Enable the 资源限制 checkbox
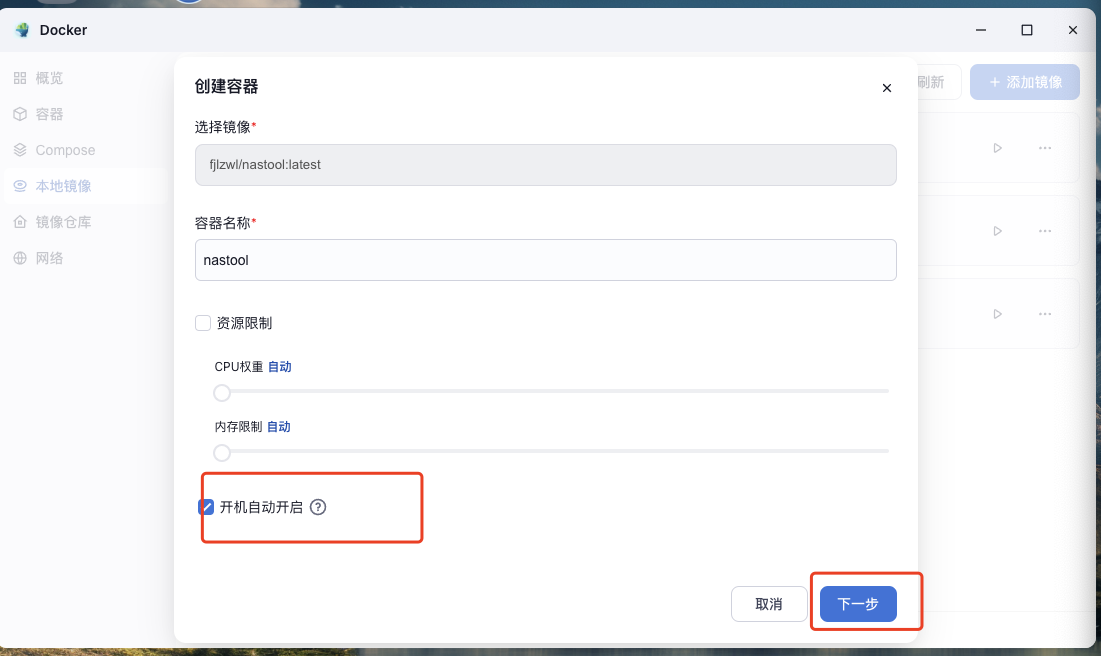This screenshot has width=1101, height=656. coord(203,323)
